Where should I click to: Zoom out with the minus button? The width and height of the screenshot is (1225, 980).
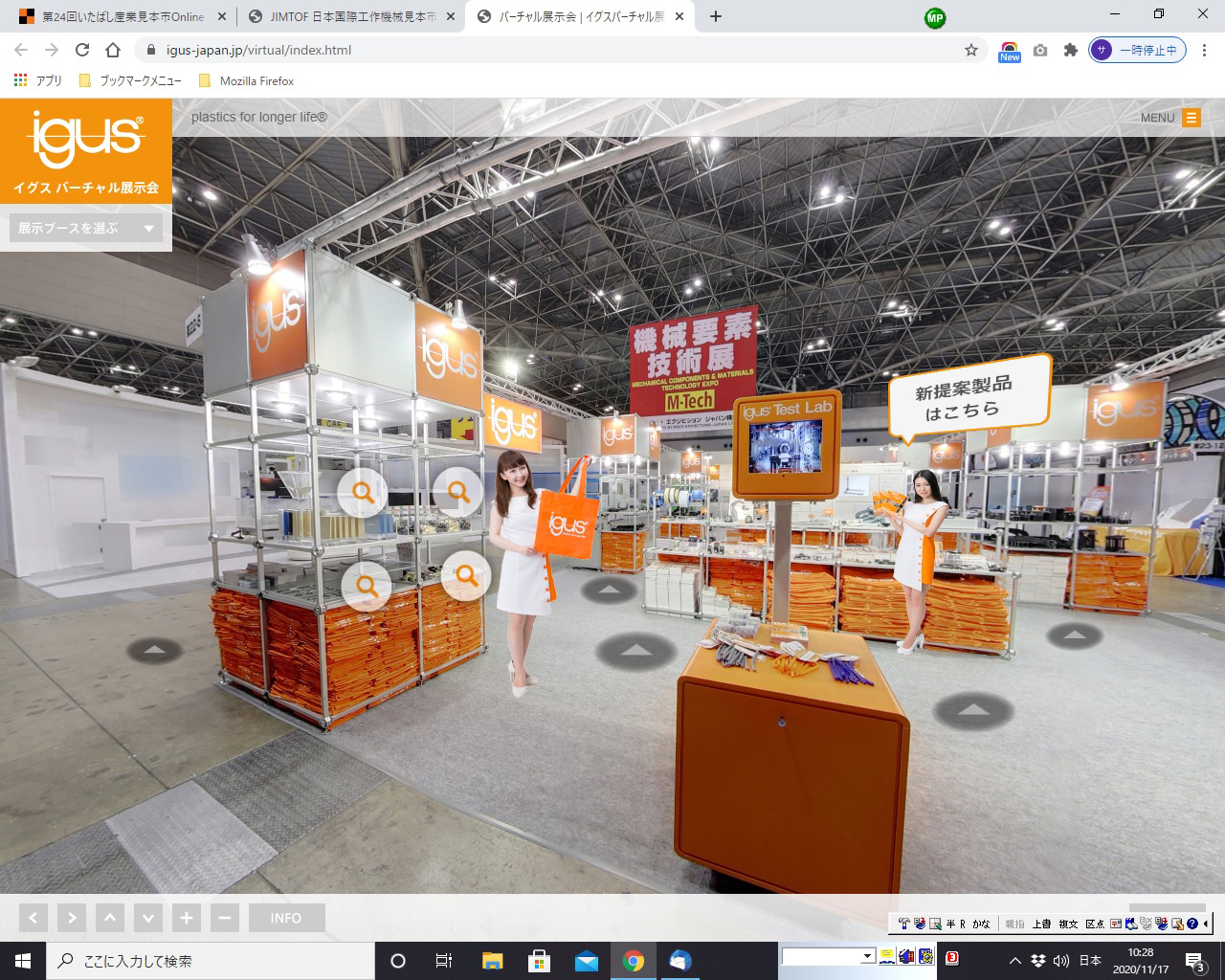click(x=225, y=918)
